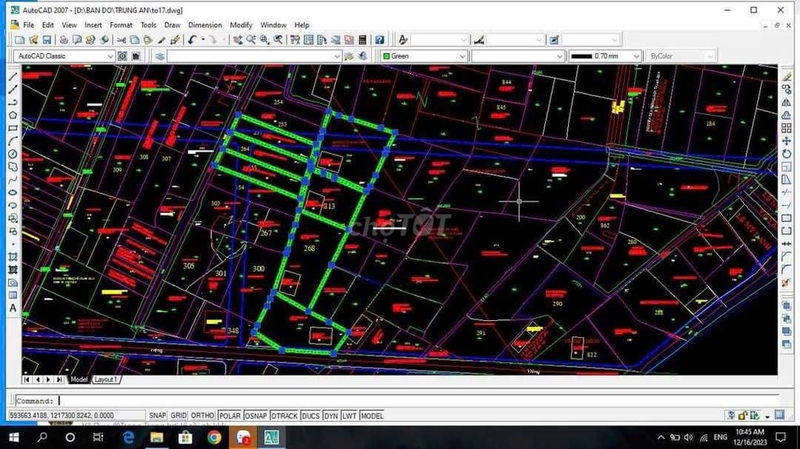Click the MODEL button in status bar

click(372, 415)
